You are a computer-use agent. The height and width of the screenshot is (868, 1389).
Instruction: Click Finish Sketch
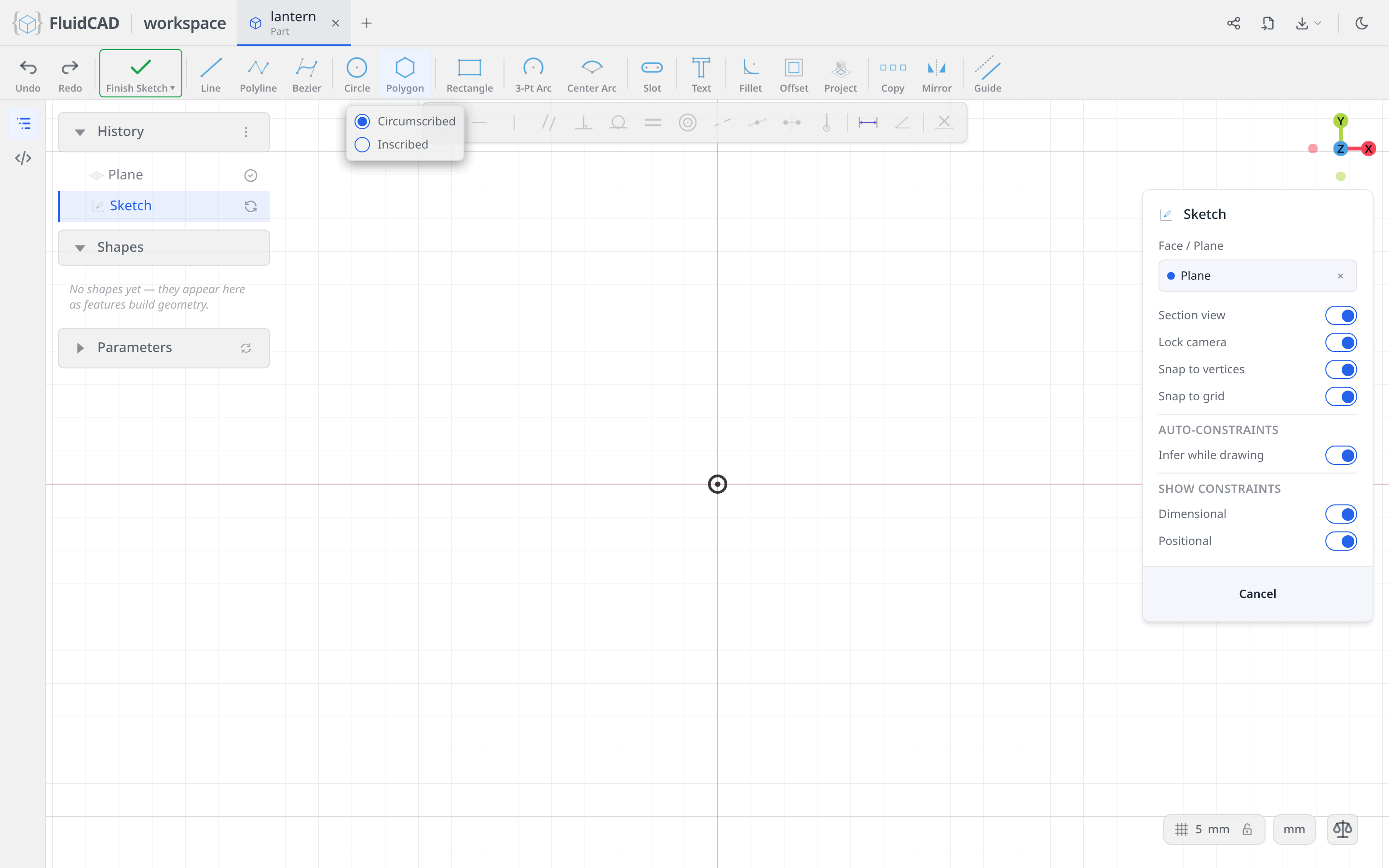tap(141, 73)
